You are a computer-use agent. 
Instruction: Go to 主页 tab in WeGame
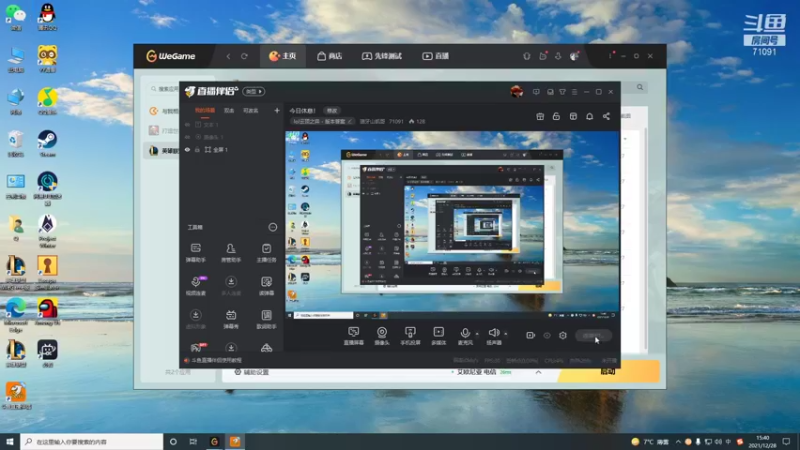click(x=283, y=56)
